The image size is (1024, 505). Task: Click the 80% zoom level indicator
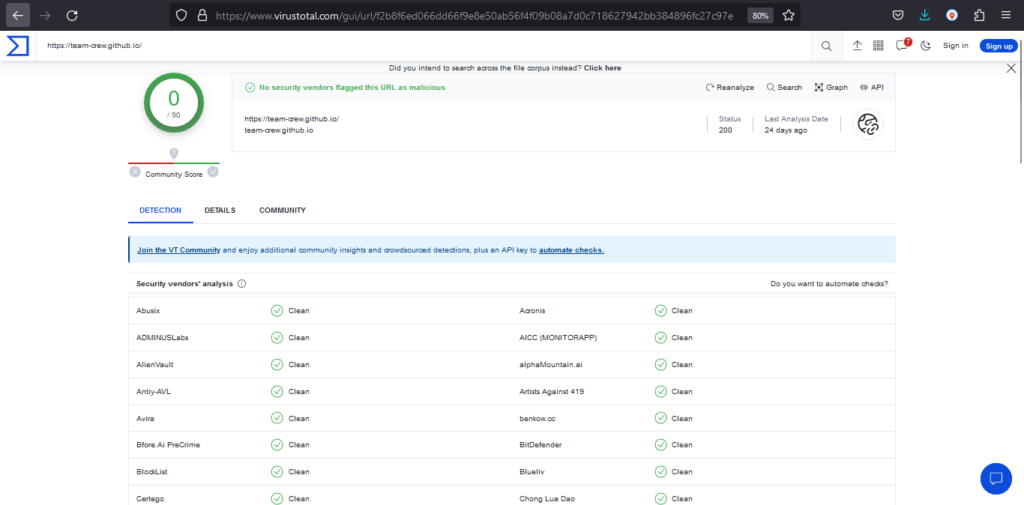(x=760, y=16)
